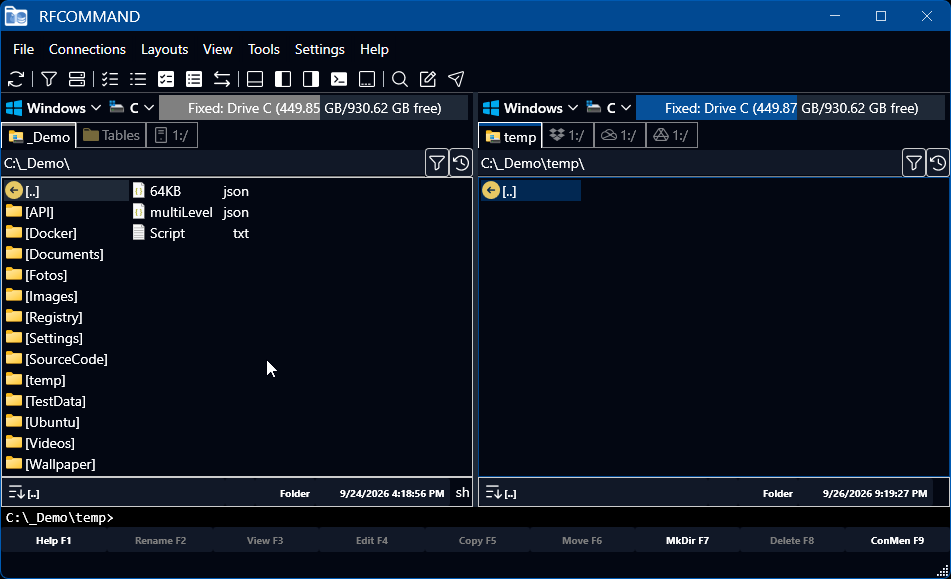This screenshot has width=951, height=579.
Task: Click left panel status bar sort icon
Action: click(x=16, y=492)
